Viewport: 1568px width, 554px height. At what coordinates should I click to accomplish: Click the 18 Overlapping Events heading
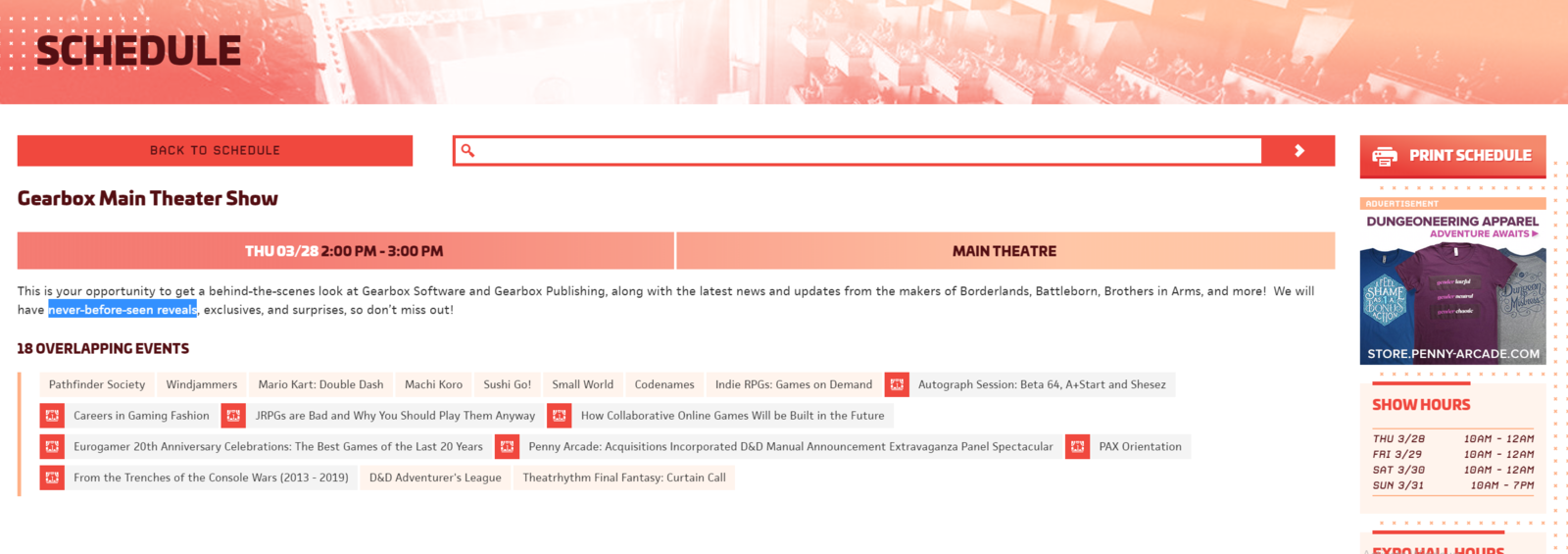tap(103, 348)
